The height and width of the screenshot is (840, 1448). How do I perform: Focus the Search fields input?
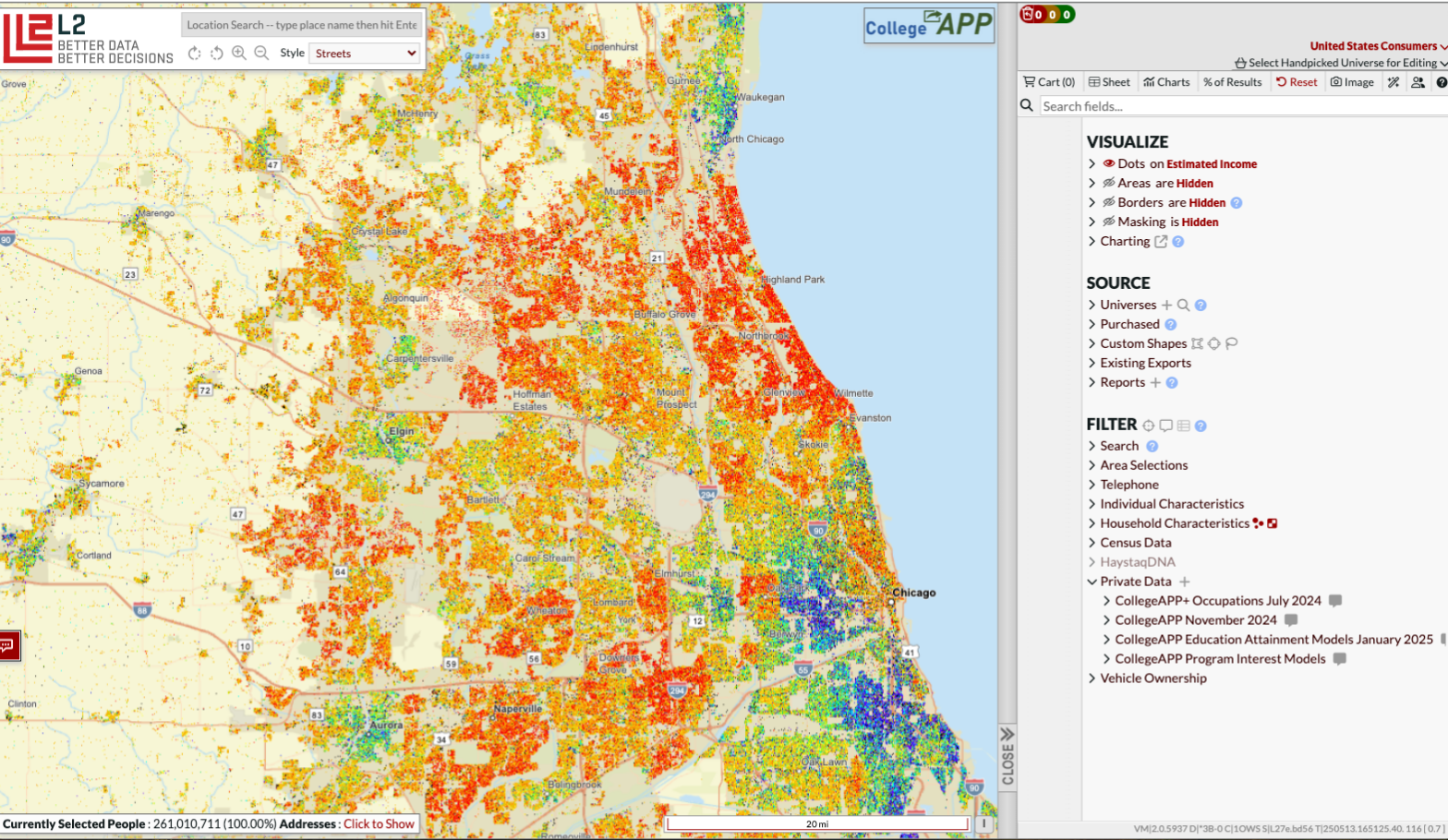[1243, 106]
